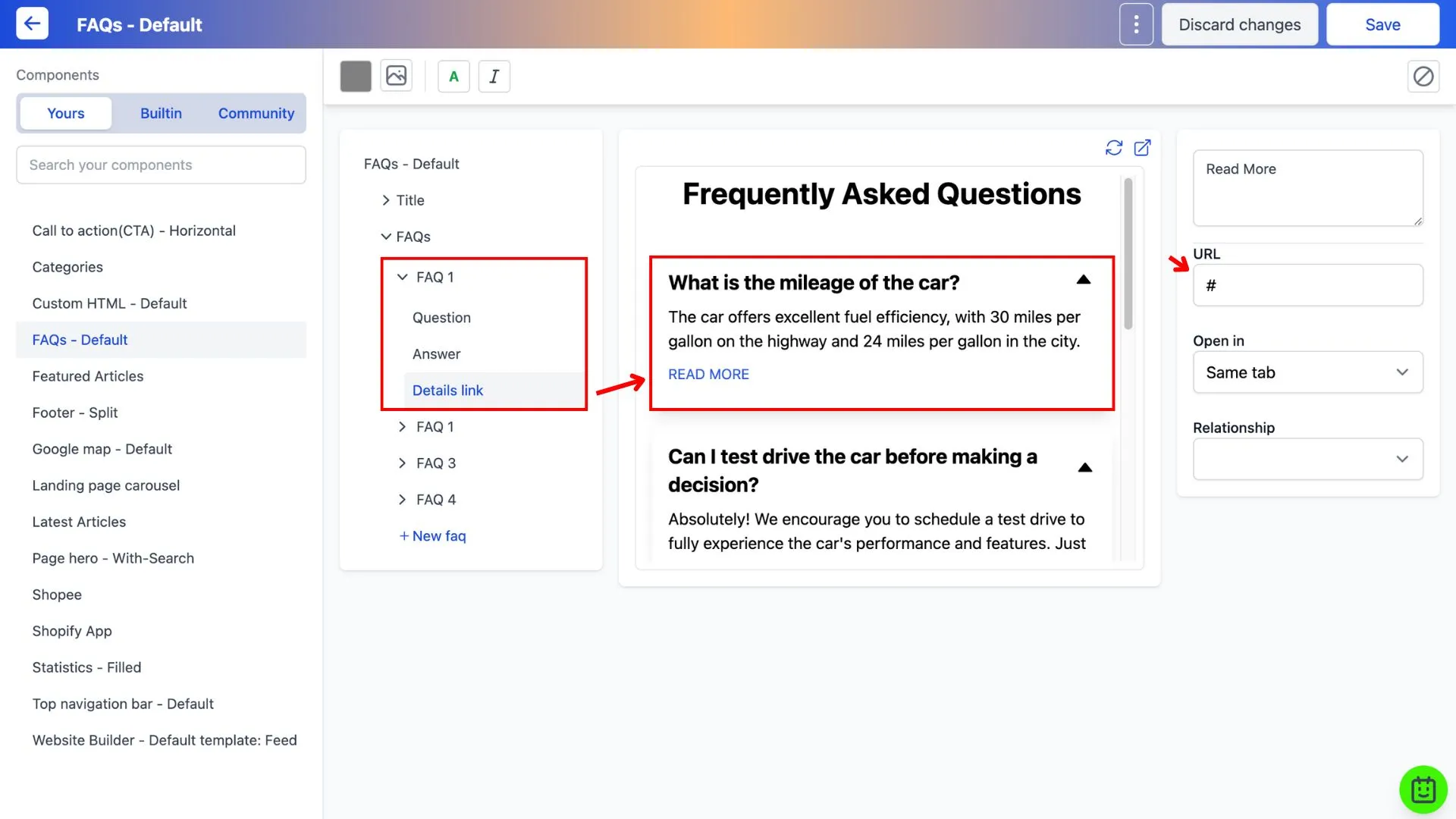
Task: Click the Discard changes button
Action: click(1240, 24)
